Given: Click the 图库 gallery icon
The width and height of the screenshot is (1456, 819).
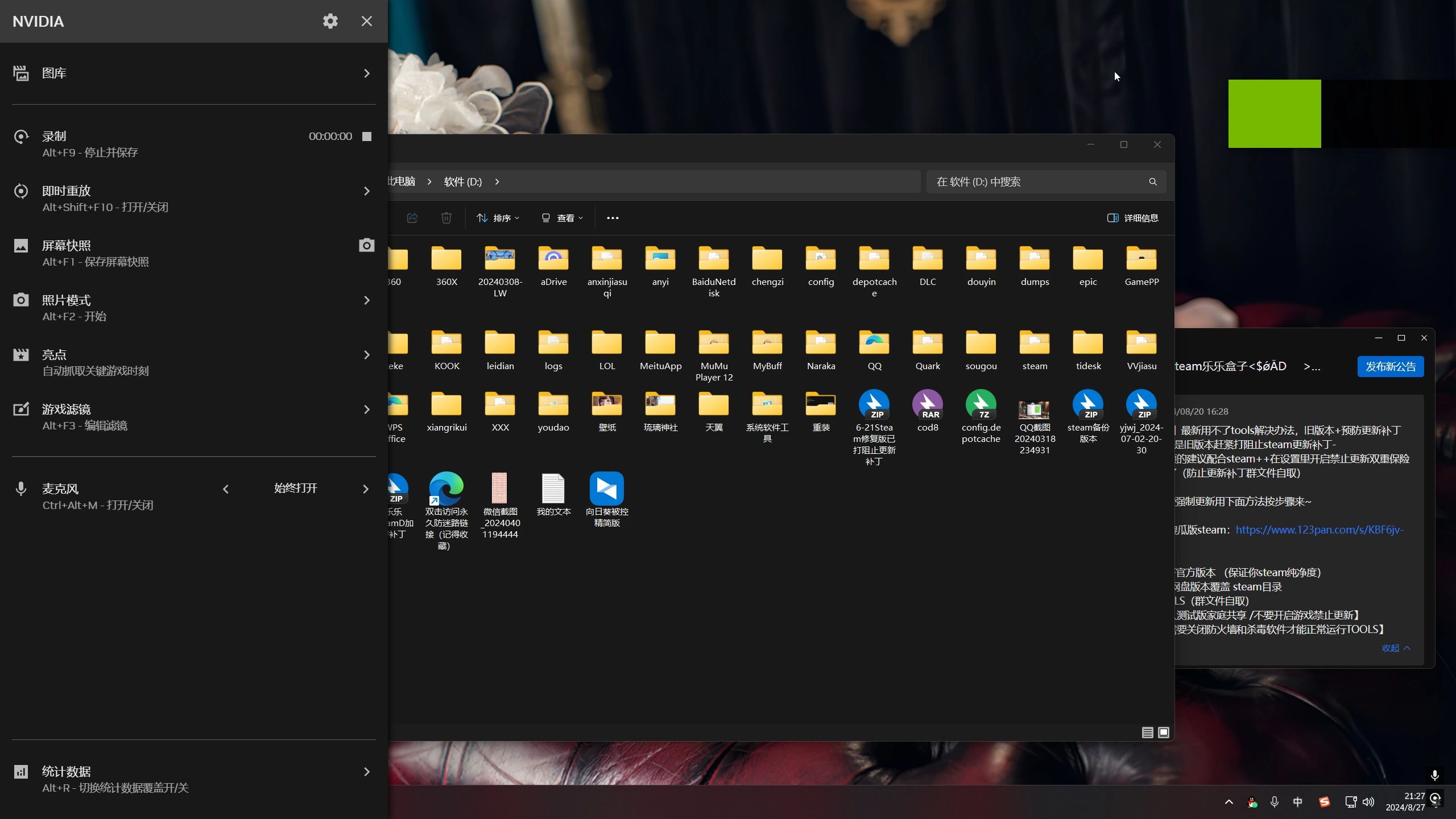Looking at the screenshot, I should tap(21, 73).
